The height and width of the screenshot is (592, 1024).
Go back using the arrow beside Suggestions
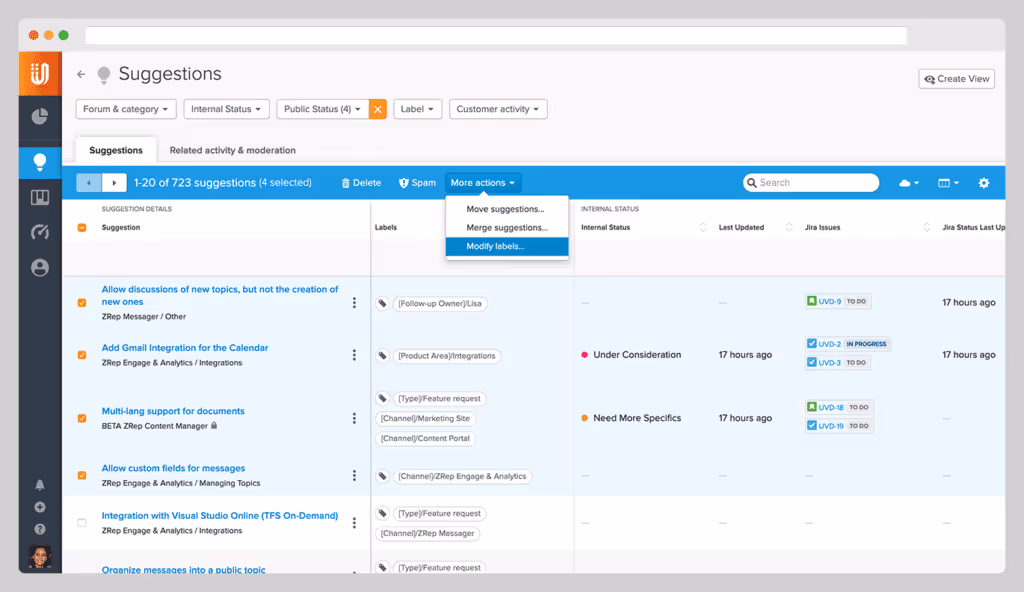click(x=81, y=74)
